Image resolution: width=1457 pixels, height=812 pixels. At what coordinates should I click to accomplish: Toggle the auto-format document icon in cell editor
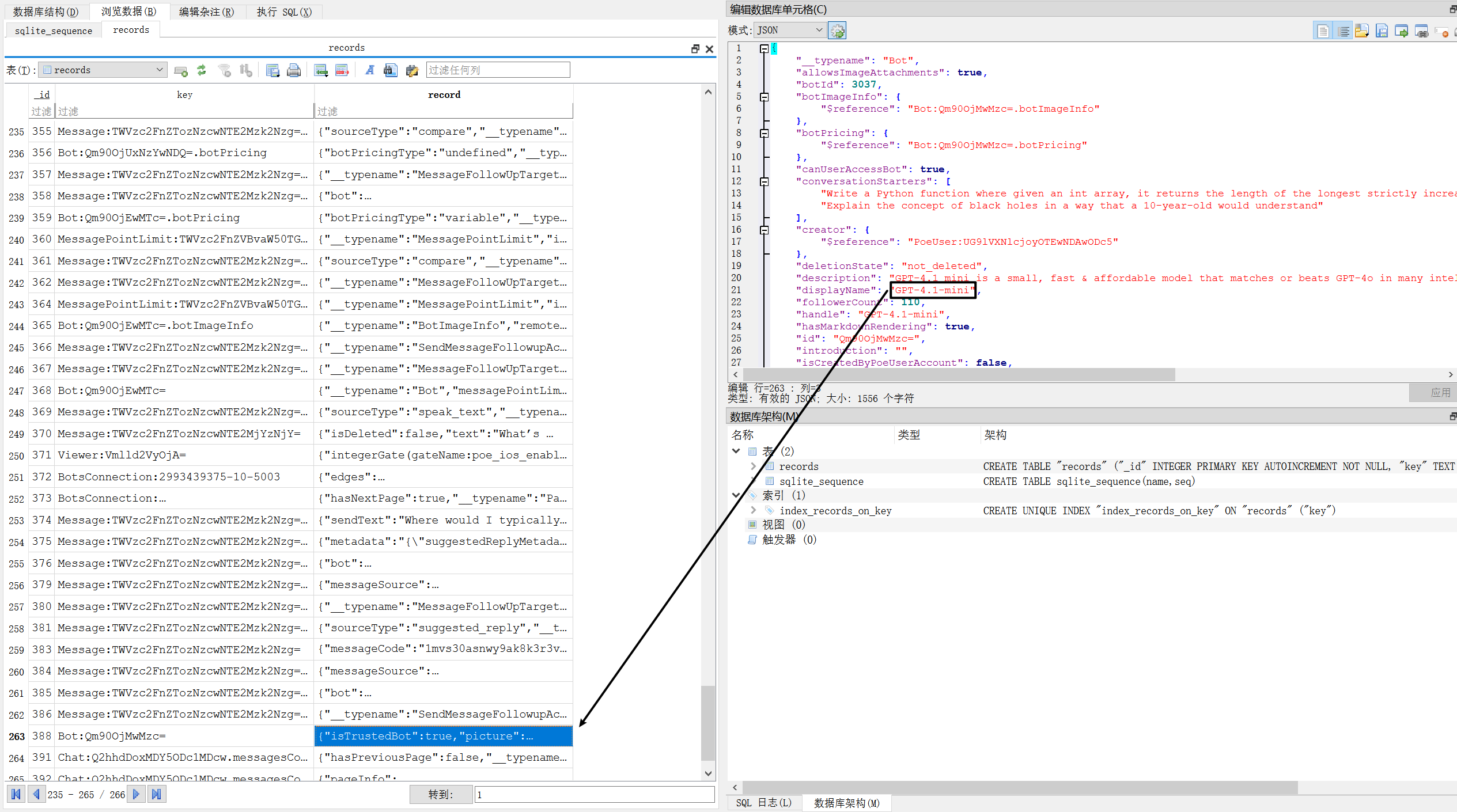(x=1323, y=31)
